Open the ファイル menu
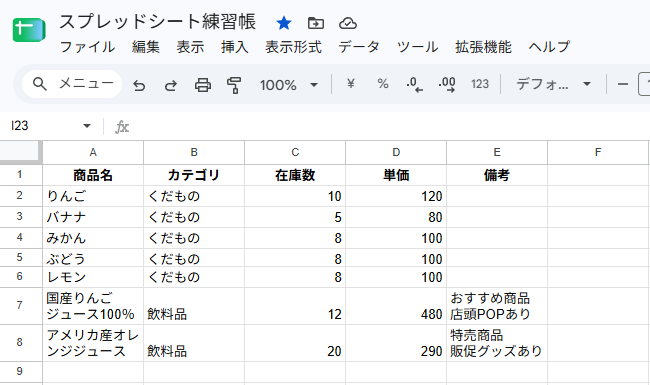Viewport: 650px width, 385px height. [x=87, y=47]
